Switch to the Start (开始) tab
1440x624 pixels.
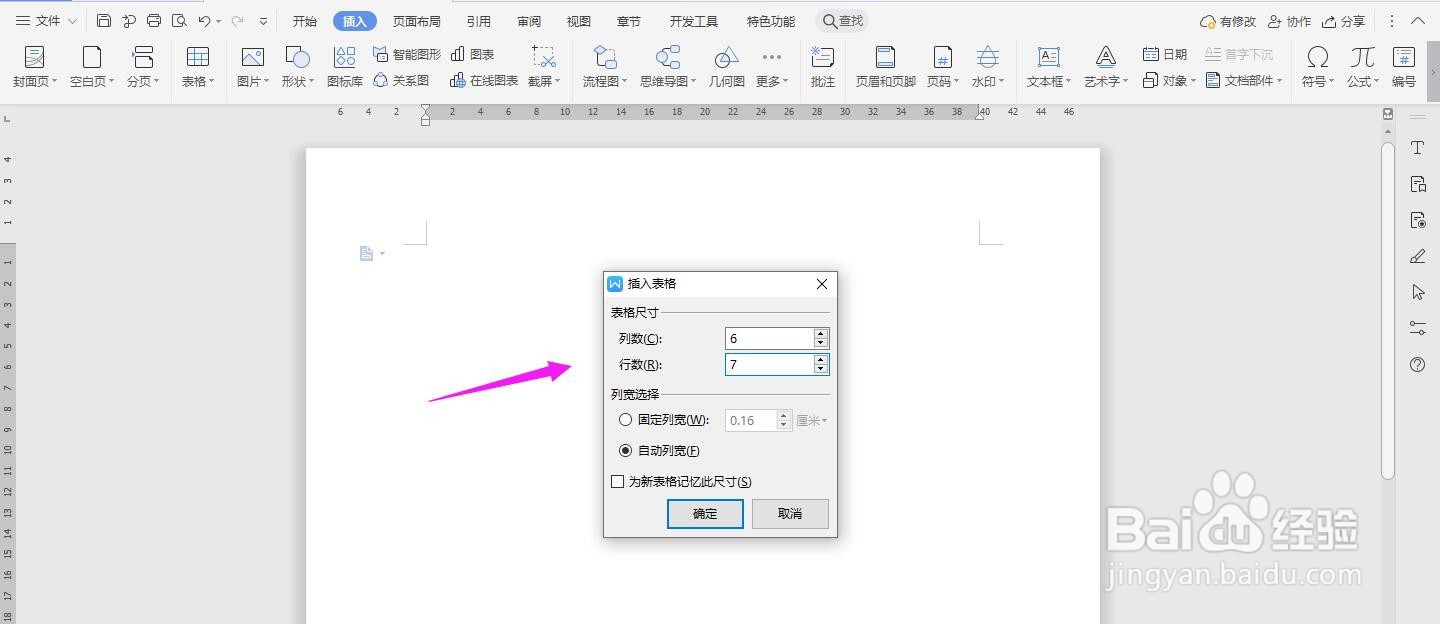tap(305, 21)
